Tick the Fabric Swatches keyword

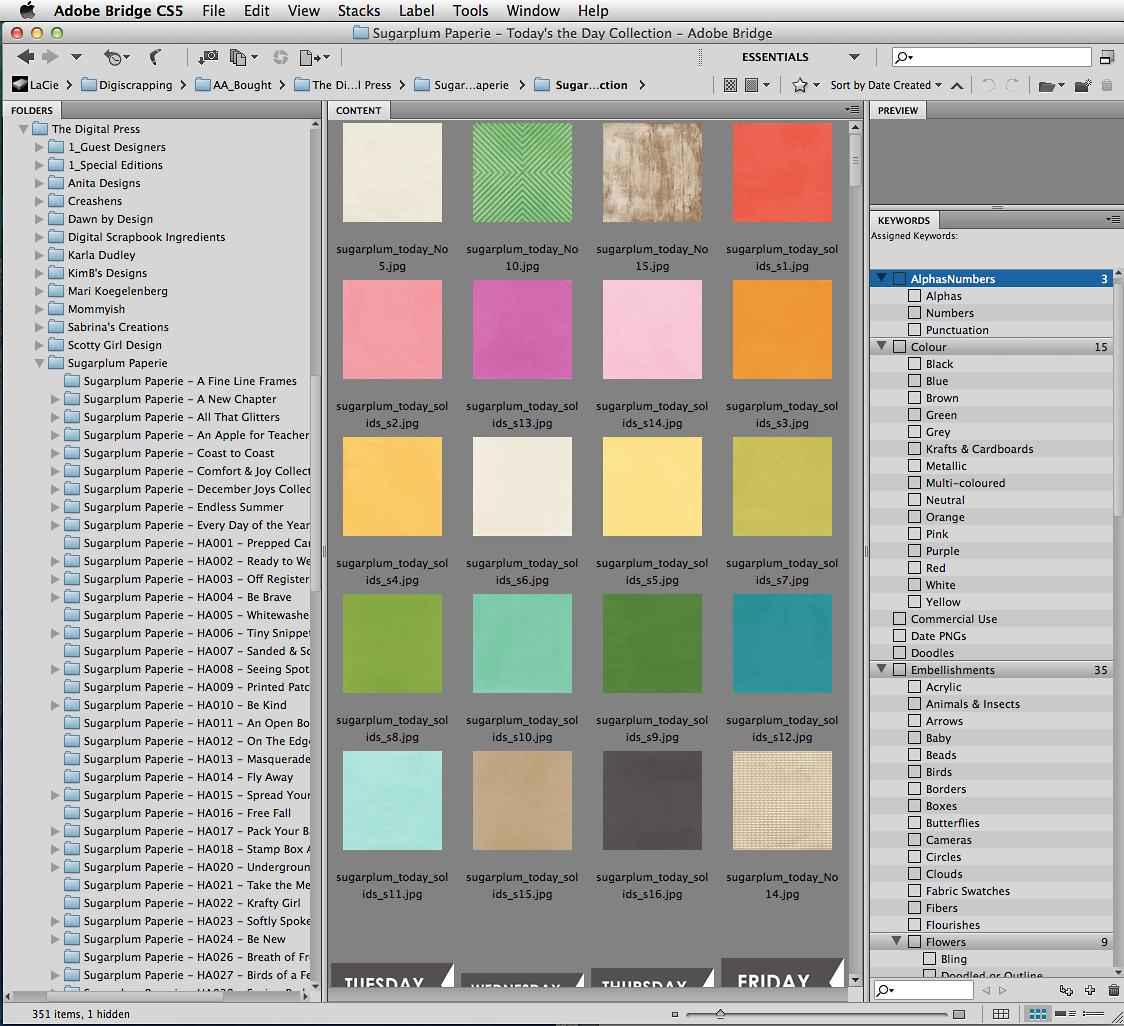pos(915,890)
